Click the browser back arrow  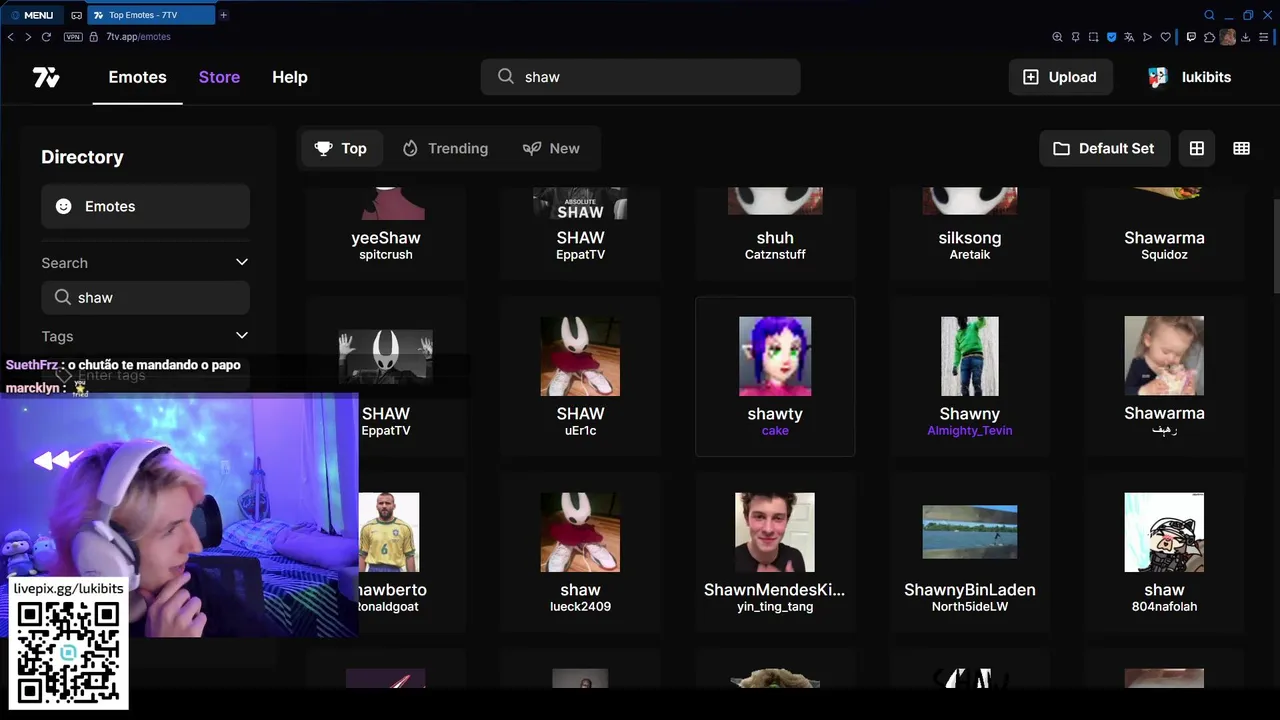tap(11, 37)
